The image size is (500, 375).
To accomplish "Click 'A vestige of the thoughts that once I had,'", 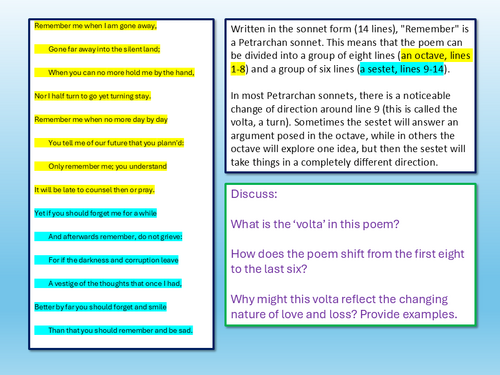I will point(115,284).
